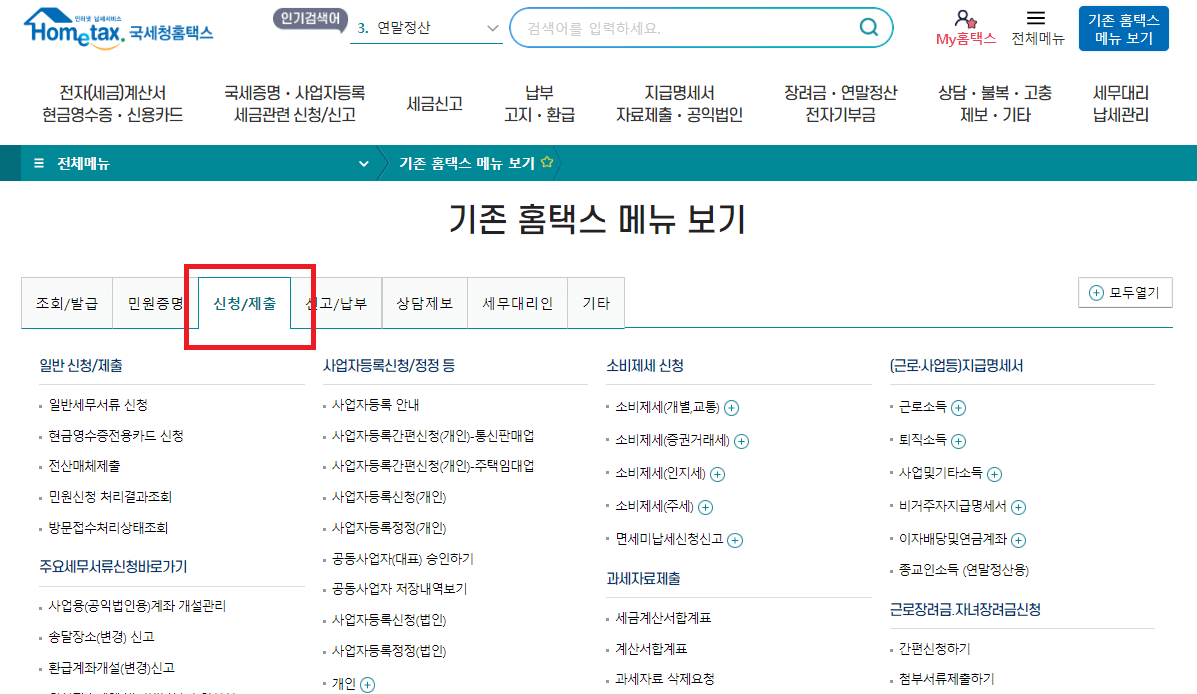The image size is (1197, 694).
Task: Switch to the 신고/납부 tab
Action: tap(337, 303)
